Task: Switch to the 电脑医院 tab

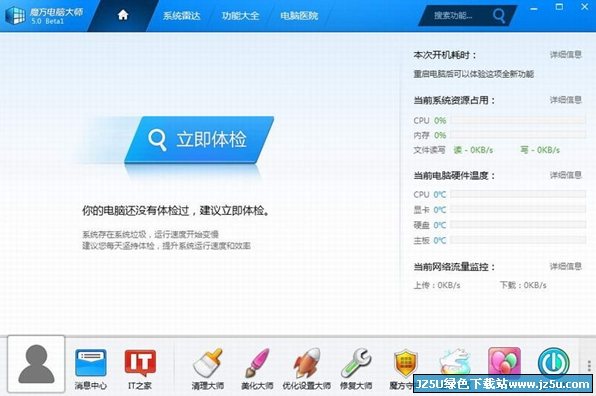Action: coord(299,16)
